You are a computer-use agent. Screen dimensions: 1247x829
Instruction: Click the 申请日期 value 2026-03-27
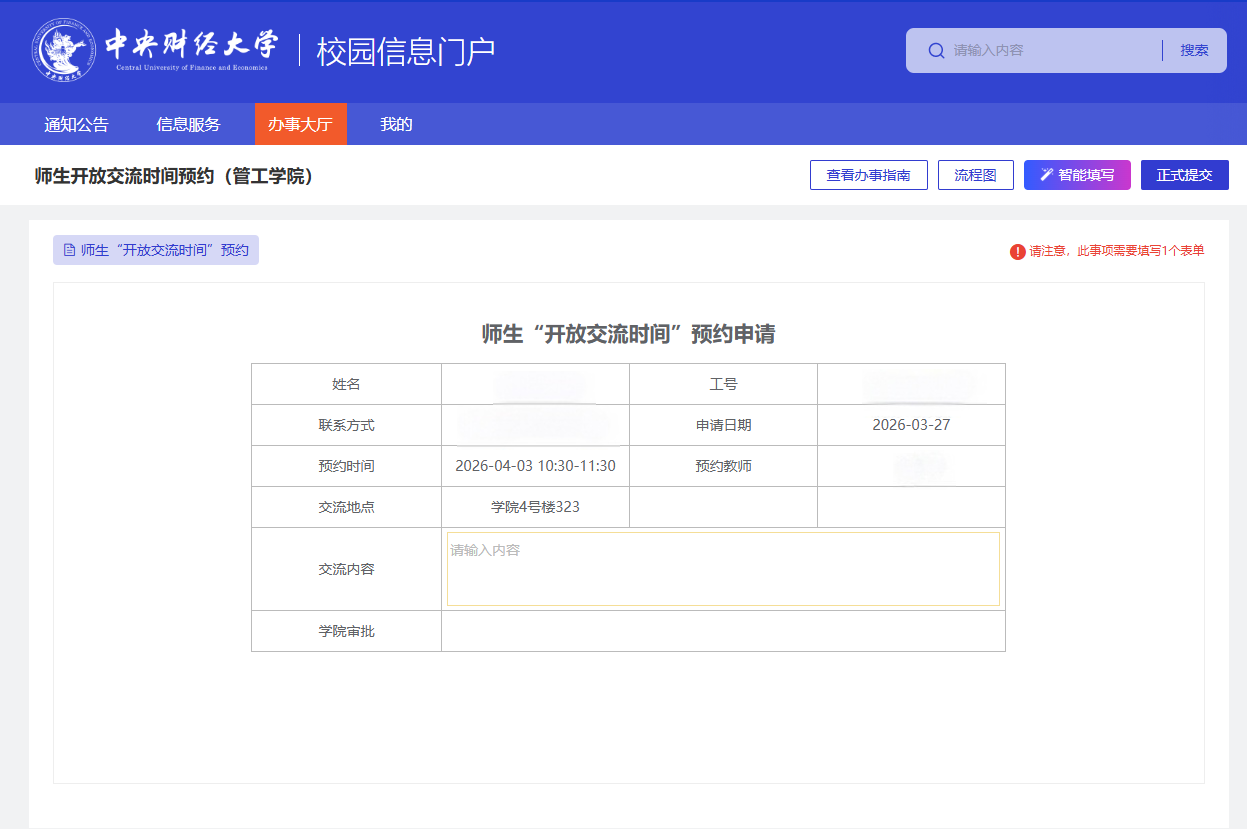point(911,425)
